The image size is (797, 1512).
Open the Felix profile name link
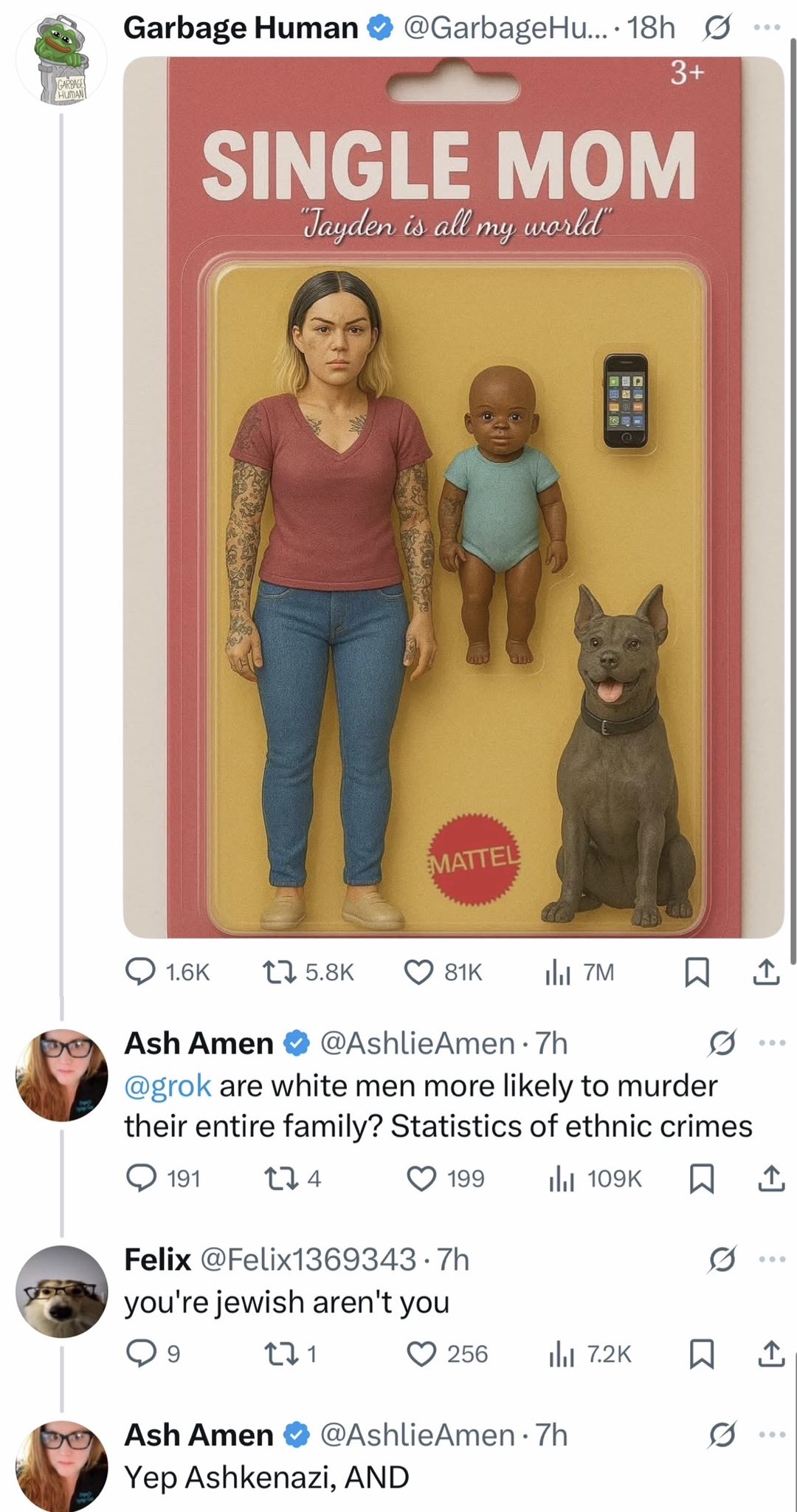point(157,1260)
